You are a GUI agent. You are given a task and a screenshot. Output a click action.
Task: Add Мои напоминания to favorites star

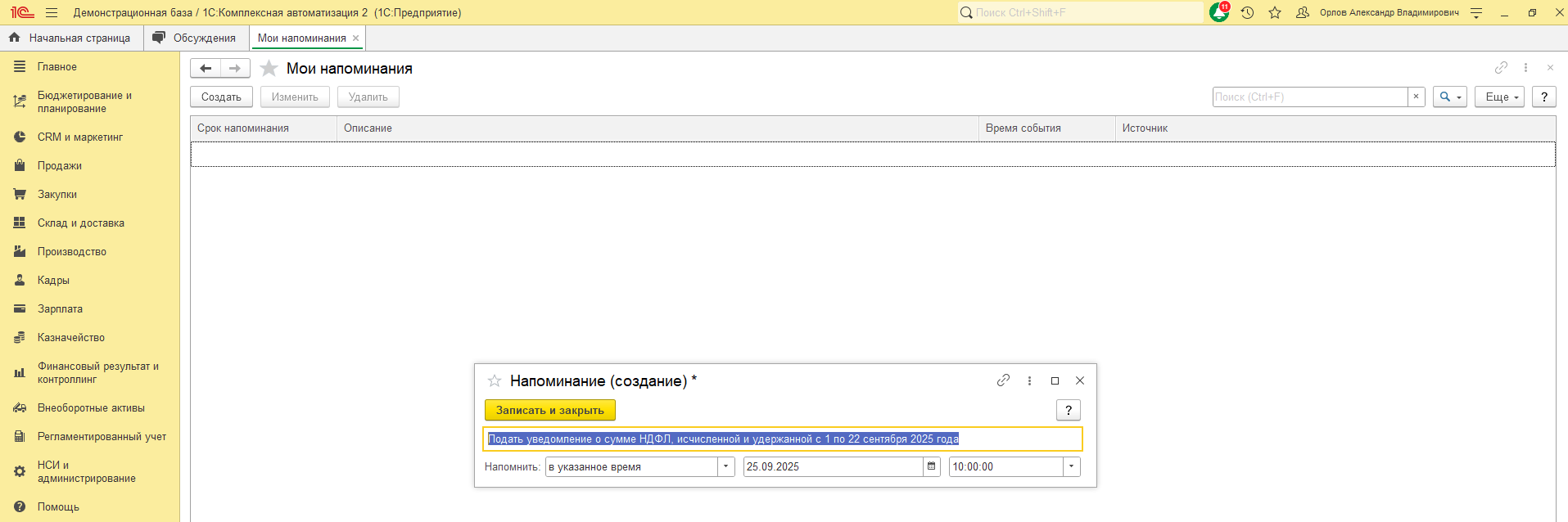point(269,69)
